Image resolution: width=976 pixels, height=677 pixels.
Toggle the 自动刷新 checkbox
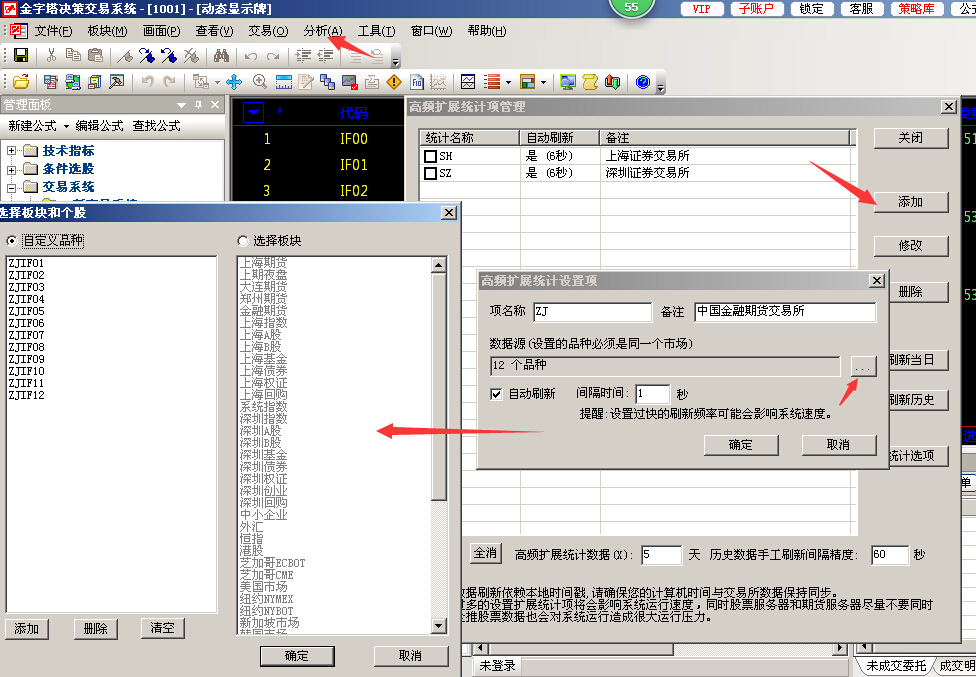[x=497, y=394]
